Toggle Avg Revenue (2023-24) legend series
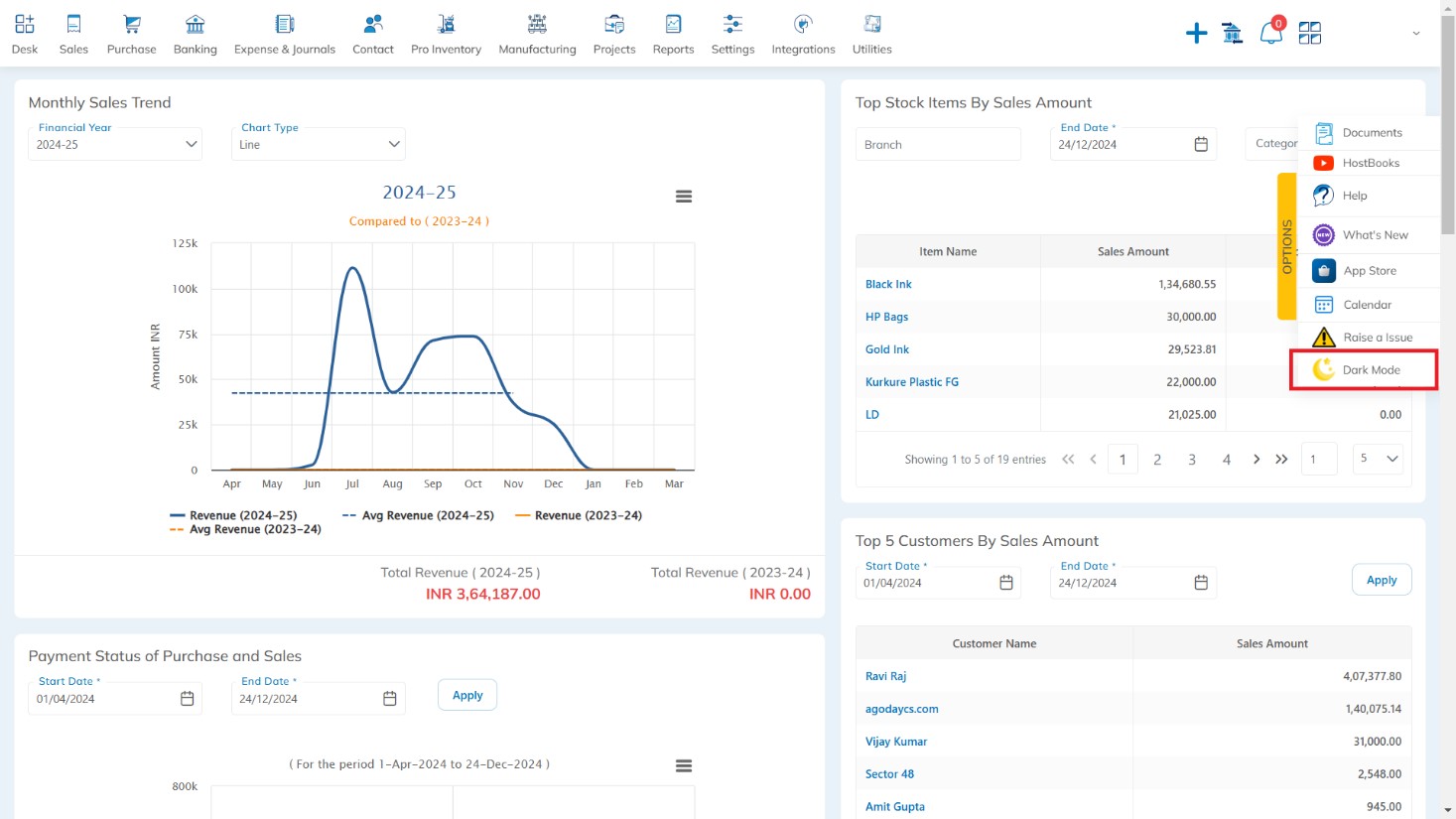 click(245, 529)
